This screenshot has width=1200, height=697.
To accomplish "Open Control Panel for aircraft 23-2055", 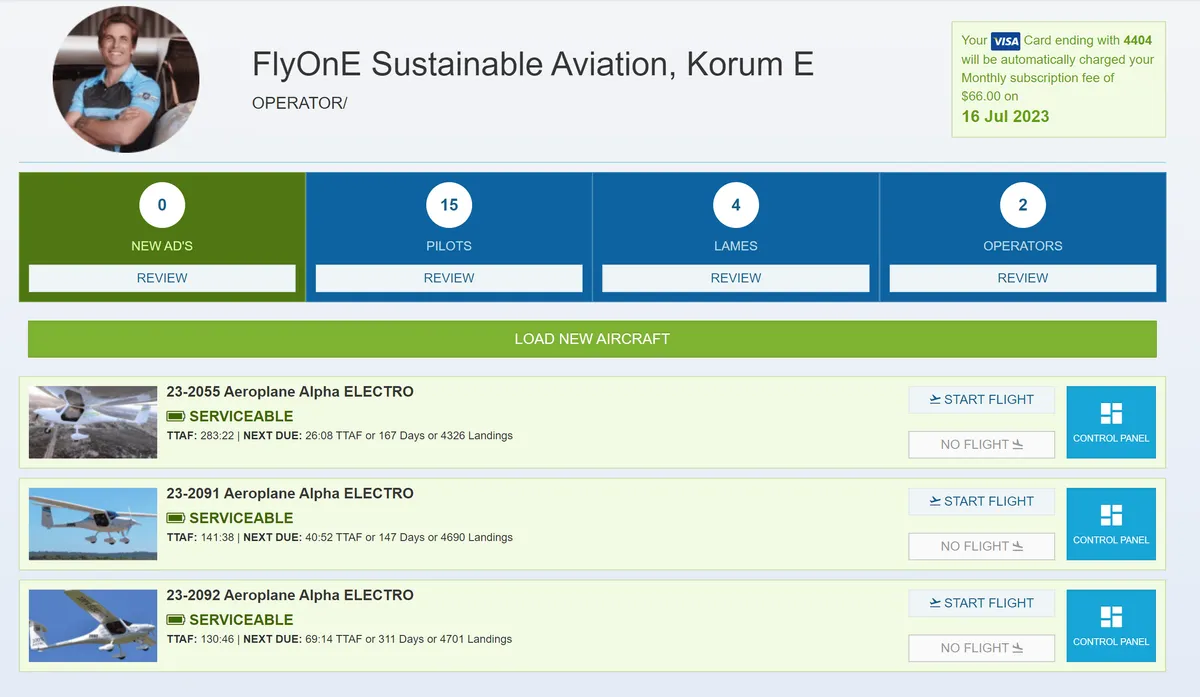I will [1111, 422].
